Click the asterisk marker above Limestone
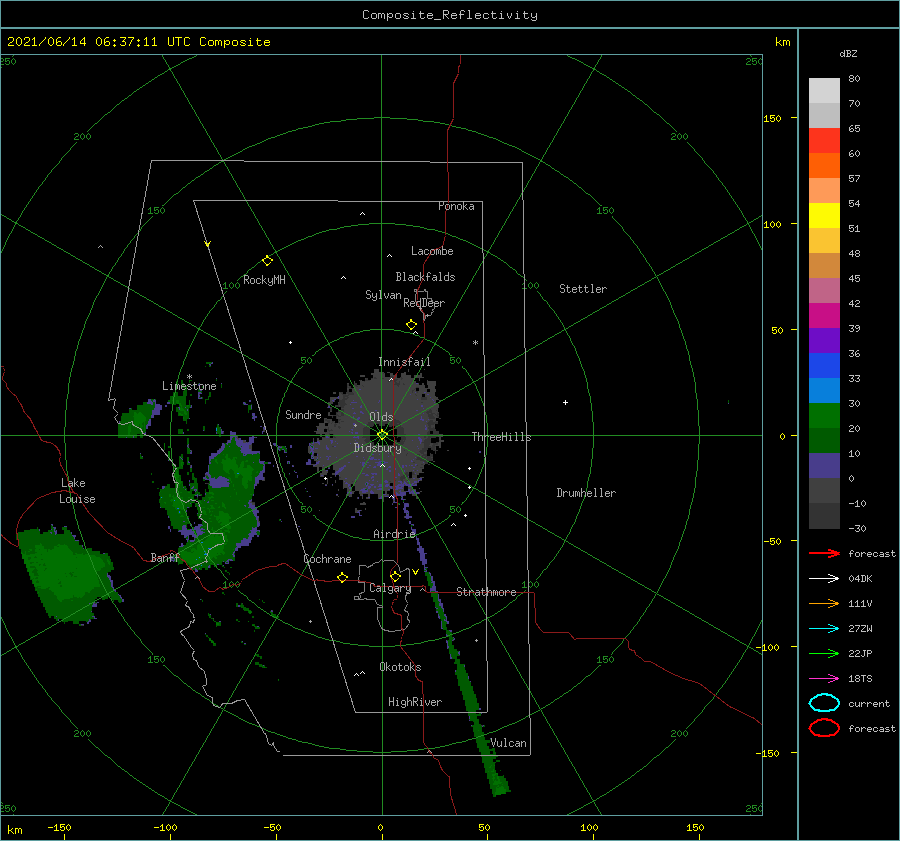900x841 pixels. 189,377
